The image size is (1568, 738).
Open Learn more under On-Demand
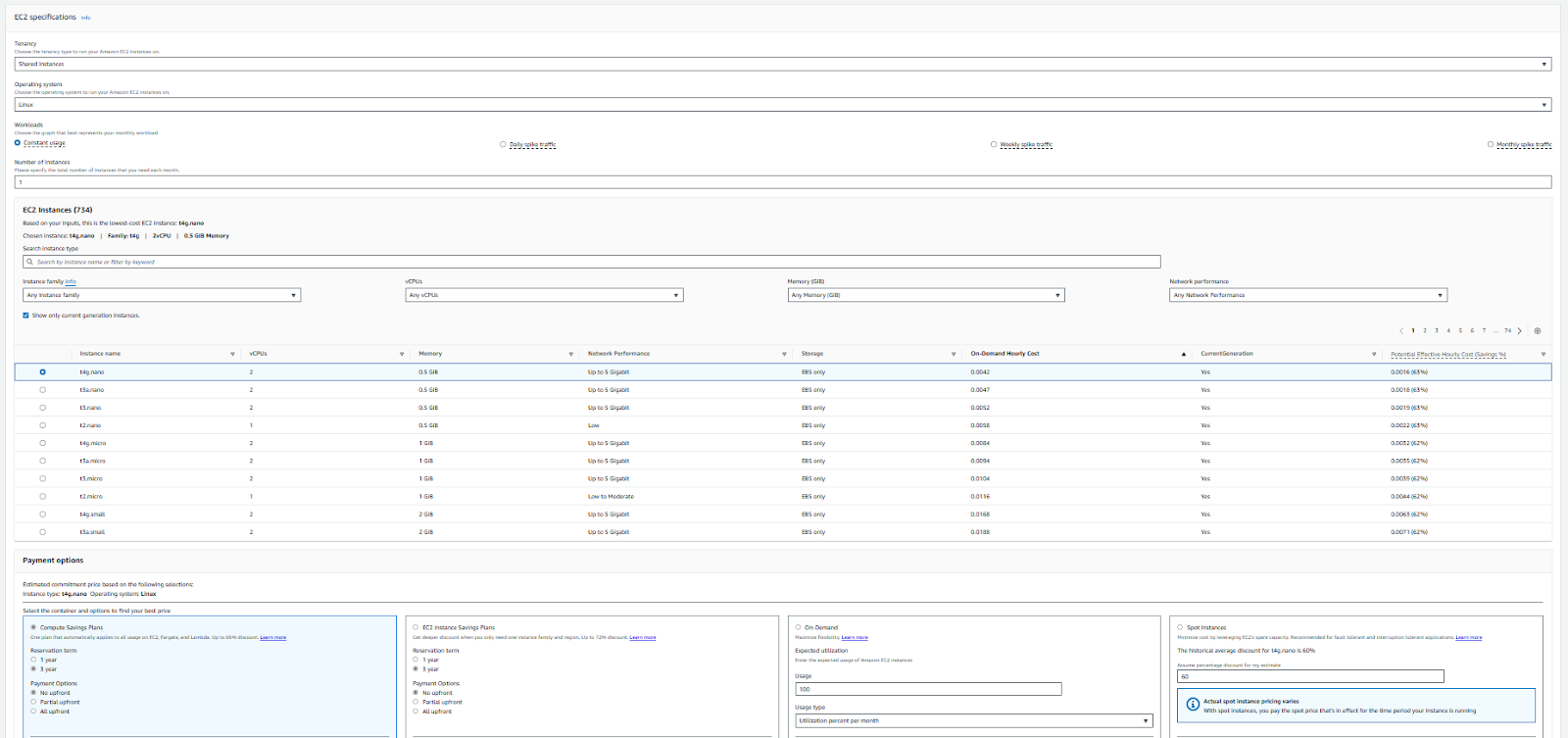(855, 638)
